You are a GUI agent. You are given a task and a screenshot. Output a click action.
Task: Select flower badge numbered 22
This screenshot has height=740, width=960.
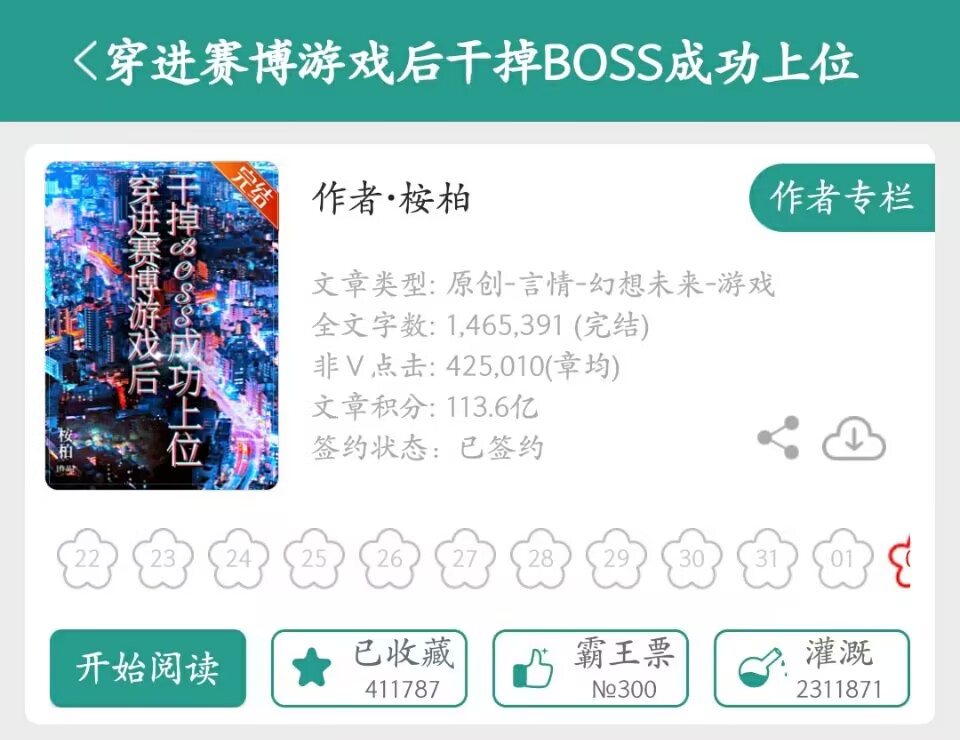click(x=87, y=558)
